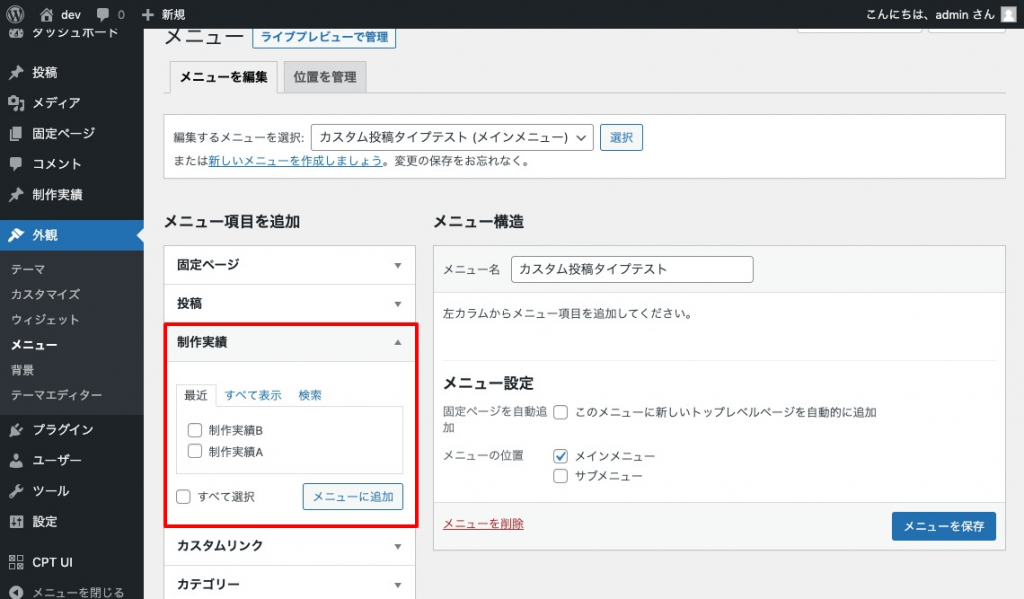Image resolution: width=1024 pixels, height=599 pixels.
Task: Expand the カスタムリンク accordion section
Action: coord(289,546)
